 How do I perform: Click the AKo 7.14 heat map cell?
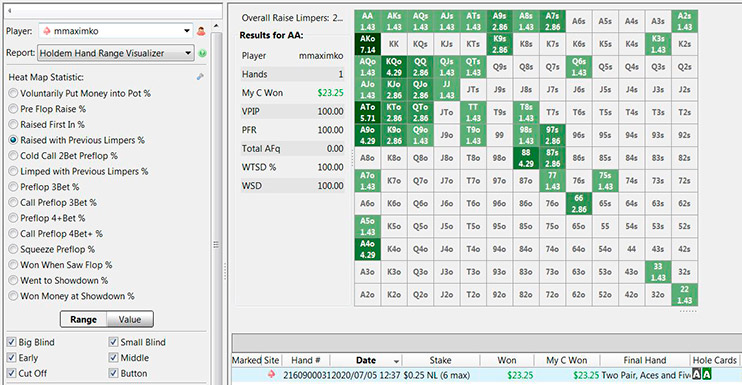click(x=368, y=44)
